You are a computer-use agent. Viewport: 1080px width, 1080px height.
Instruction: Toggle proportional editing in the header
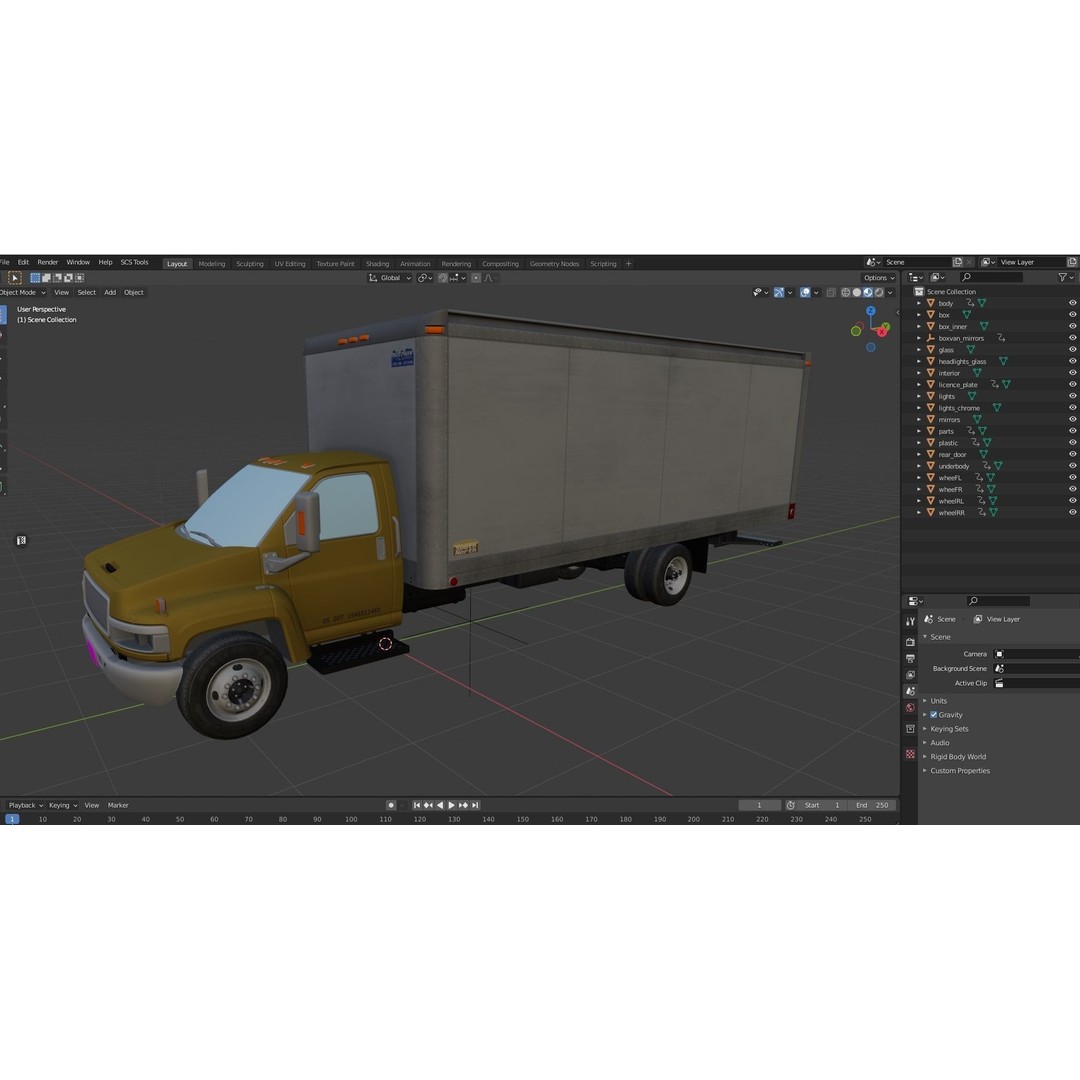click(x=477, y=277)
